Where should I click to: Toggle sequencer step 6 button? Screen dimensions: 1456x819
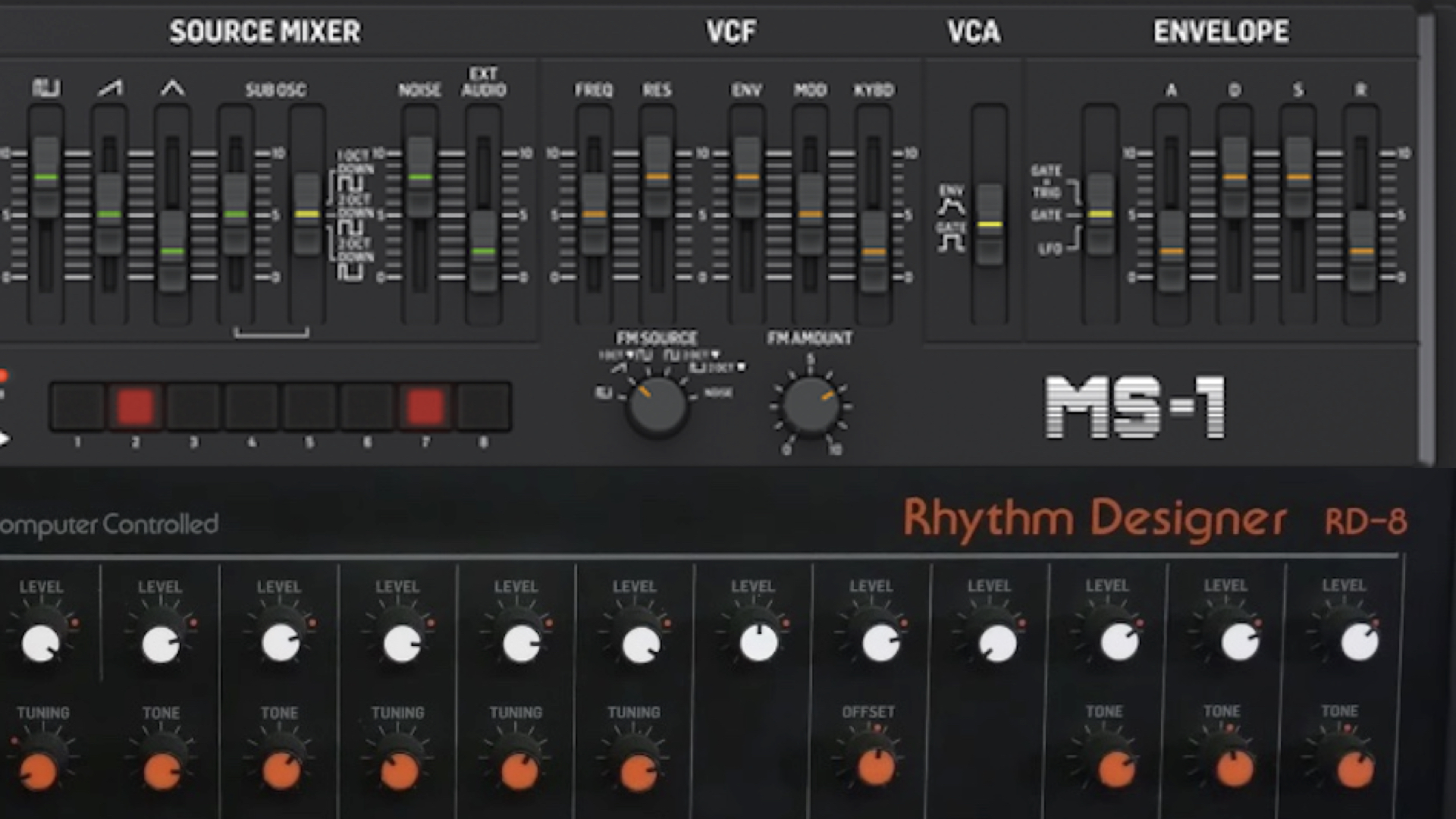tap(368, 407)
